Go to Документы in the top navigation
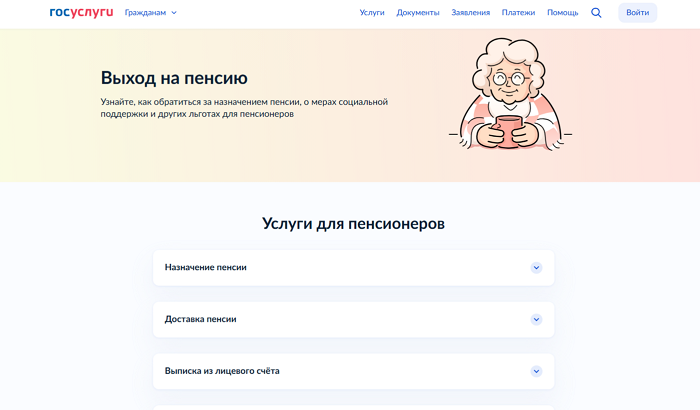 click(417, 13)
